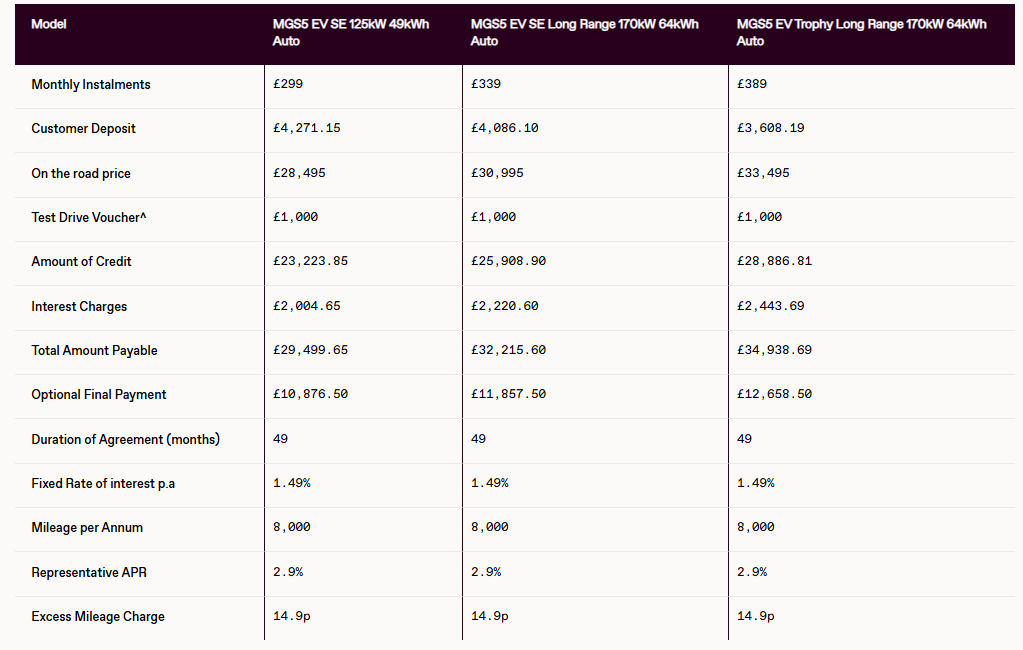
Task: Click the £30,995 on the road price
Action: click(x=497, y=173)
